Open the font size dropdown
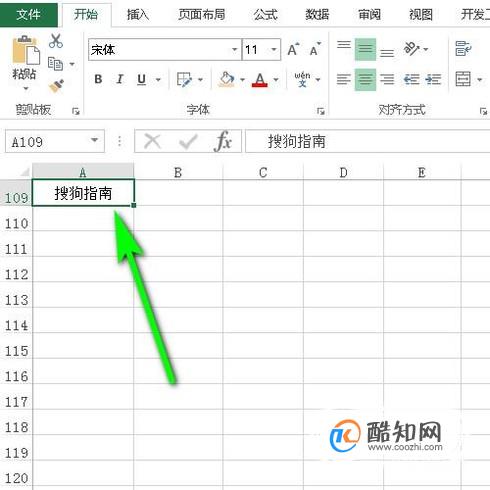Screen dimensions: 490x490 coord(274,50)
